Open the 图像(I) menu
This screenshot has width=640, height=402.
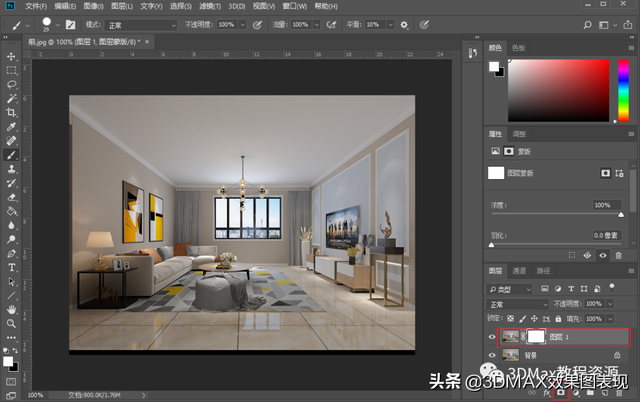coord(93,6)
